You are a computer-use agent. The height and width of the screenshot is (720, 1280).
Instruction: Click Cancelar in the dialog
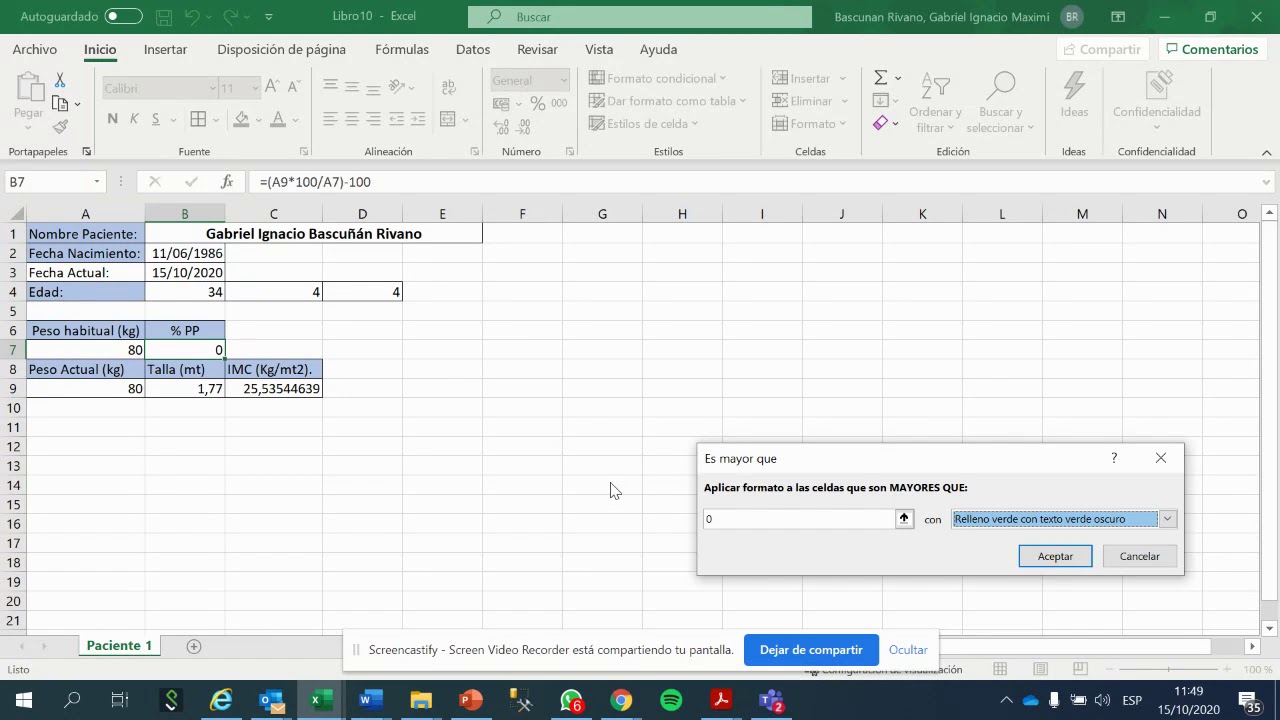tap(1139, 556)
